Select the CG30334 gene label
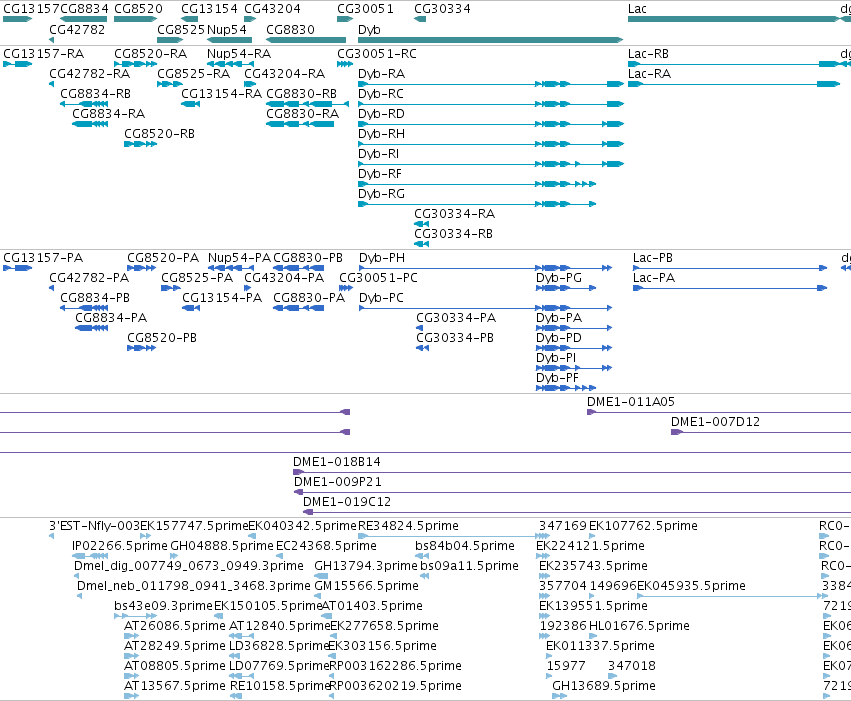The image size is (851, 701). (442, 9)
